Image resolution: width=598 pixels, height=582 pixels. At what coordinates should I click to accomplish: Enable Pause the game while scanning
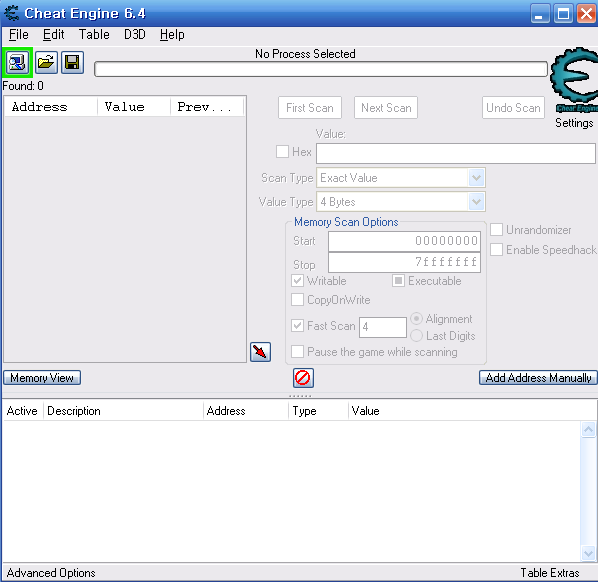coord(297,352)
